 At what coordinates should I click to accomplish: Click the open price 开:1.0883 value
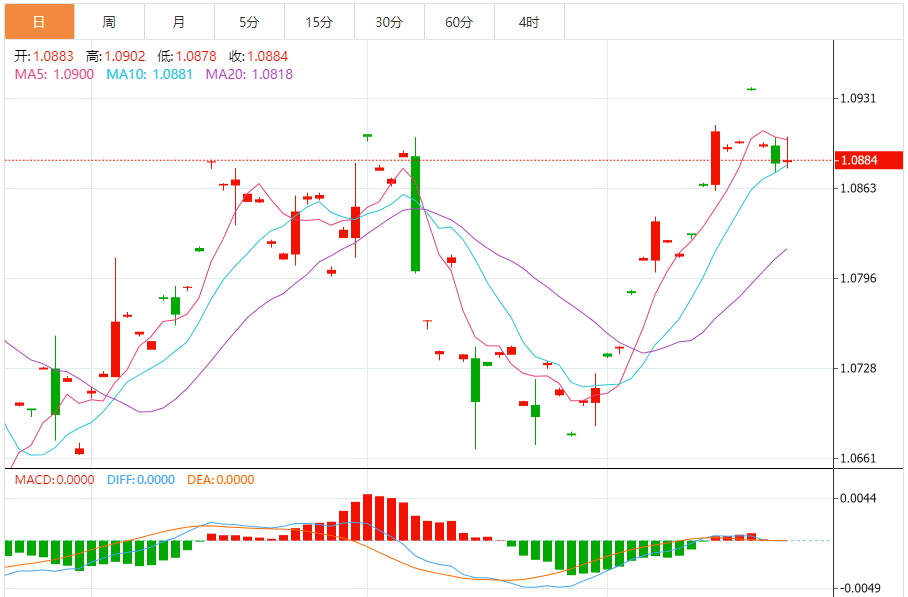pos(44,56)
